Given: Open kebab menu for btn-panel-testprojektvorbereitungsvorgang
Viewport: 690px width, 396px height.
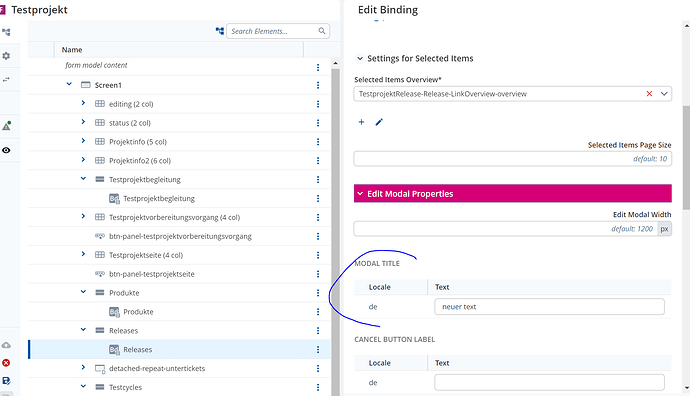Looking at the screenshot, I should click(x=318, y=237).
